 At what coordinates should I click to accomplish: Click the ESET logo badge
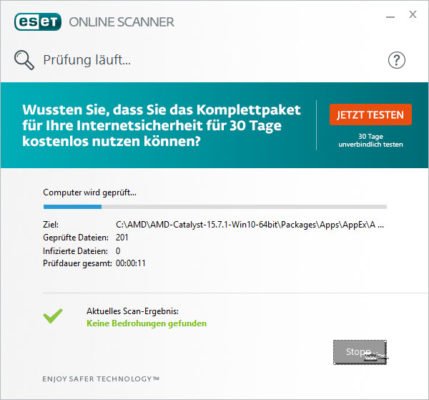tap(38, 22)
